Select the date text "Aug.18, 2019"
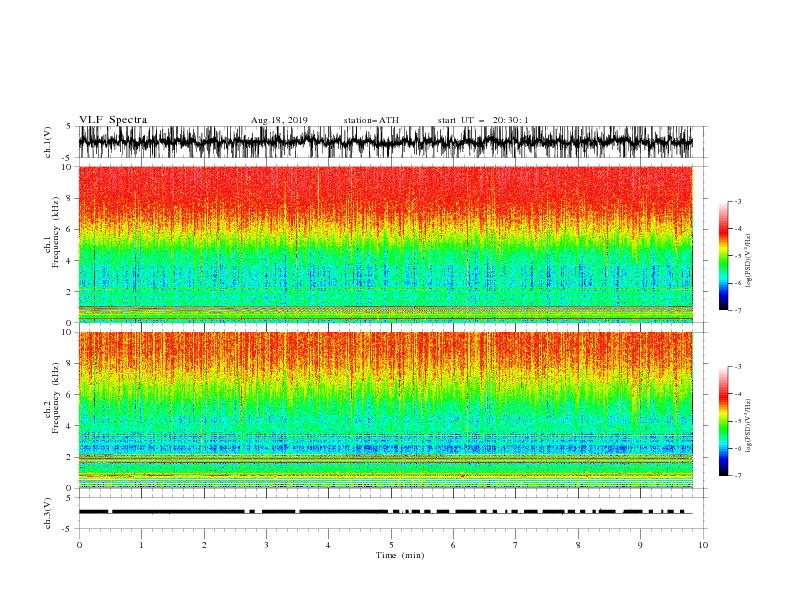Viewport: 792px width, 612px height. 279,120
